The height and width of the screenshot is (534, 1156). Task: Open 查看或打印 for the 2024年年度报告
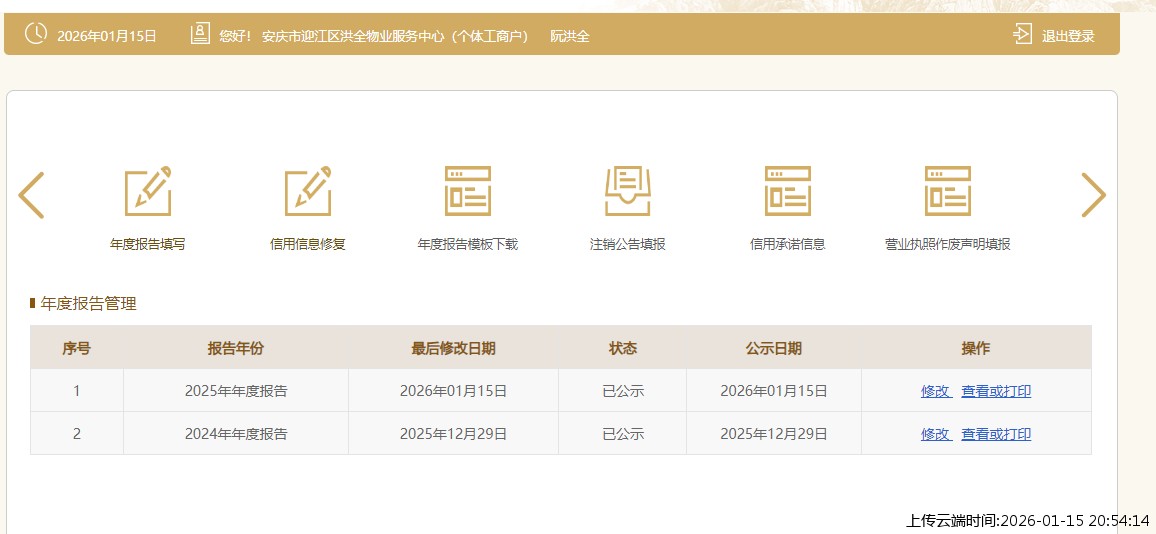point(995,434)
